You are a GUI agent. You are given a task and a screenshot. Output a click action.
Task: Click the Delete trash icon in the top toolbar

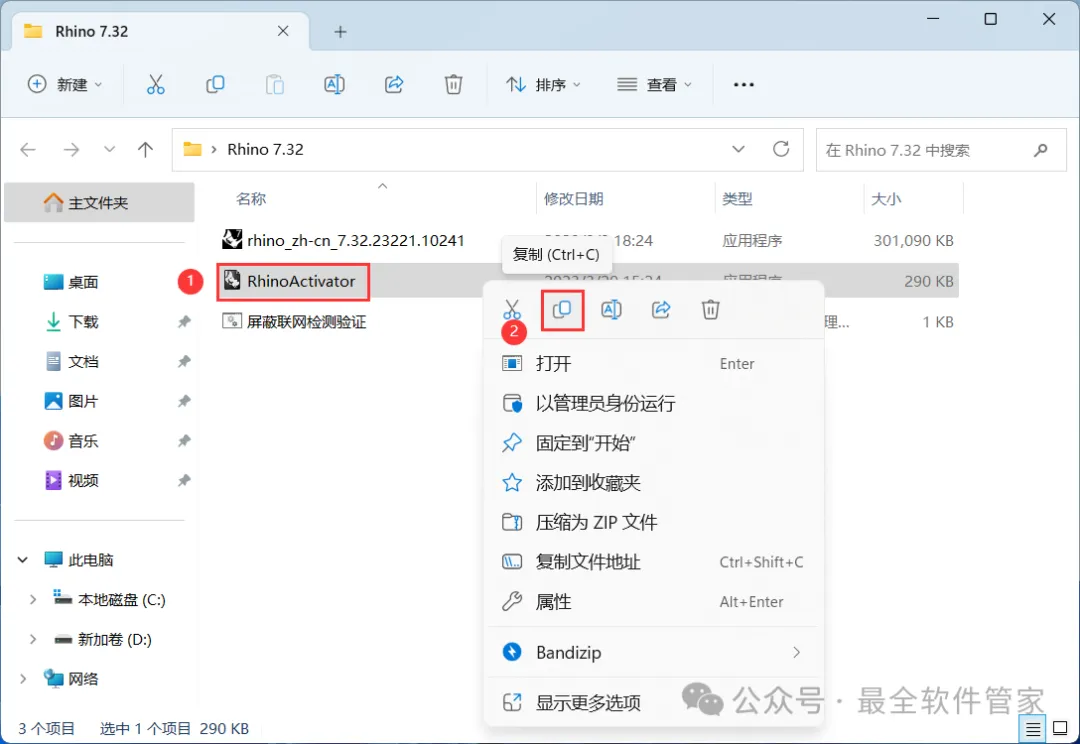pos(453,85)
